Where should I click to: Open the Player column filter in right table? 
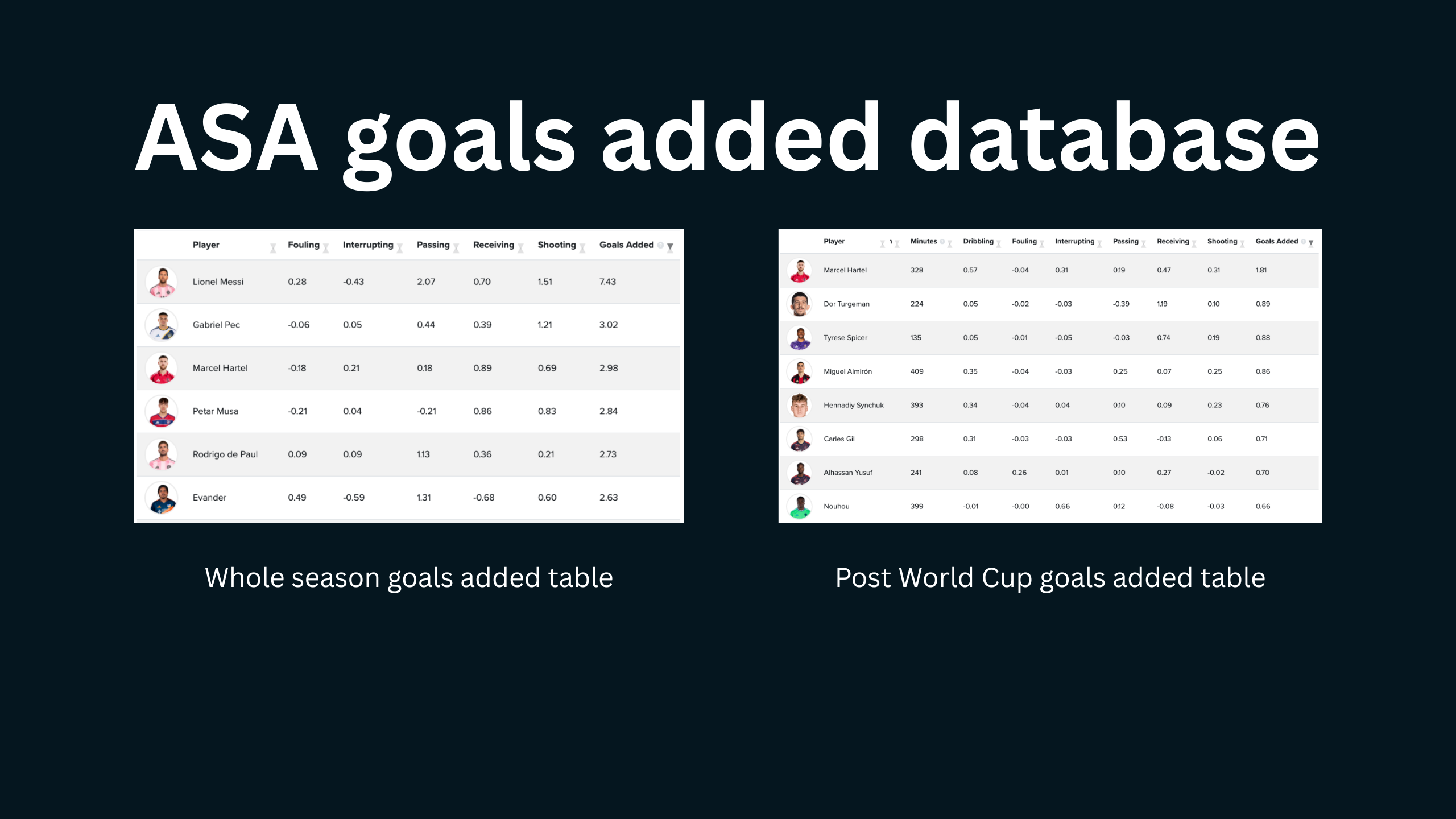point(883,243)
